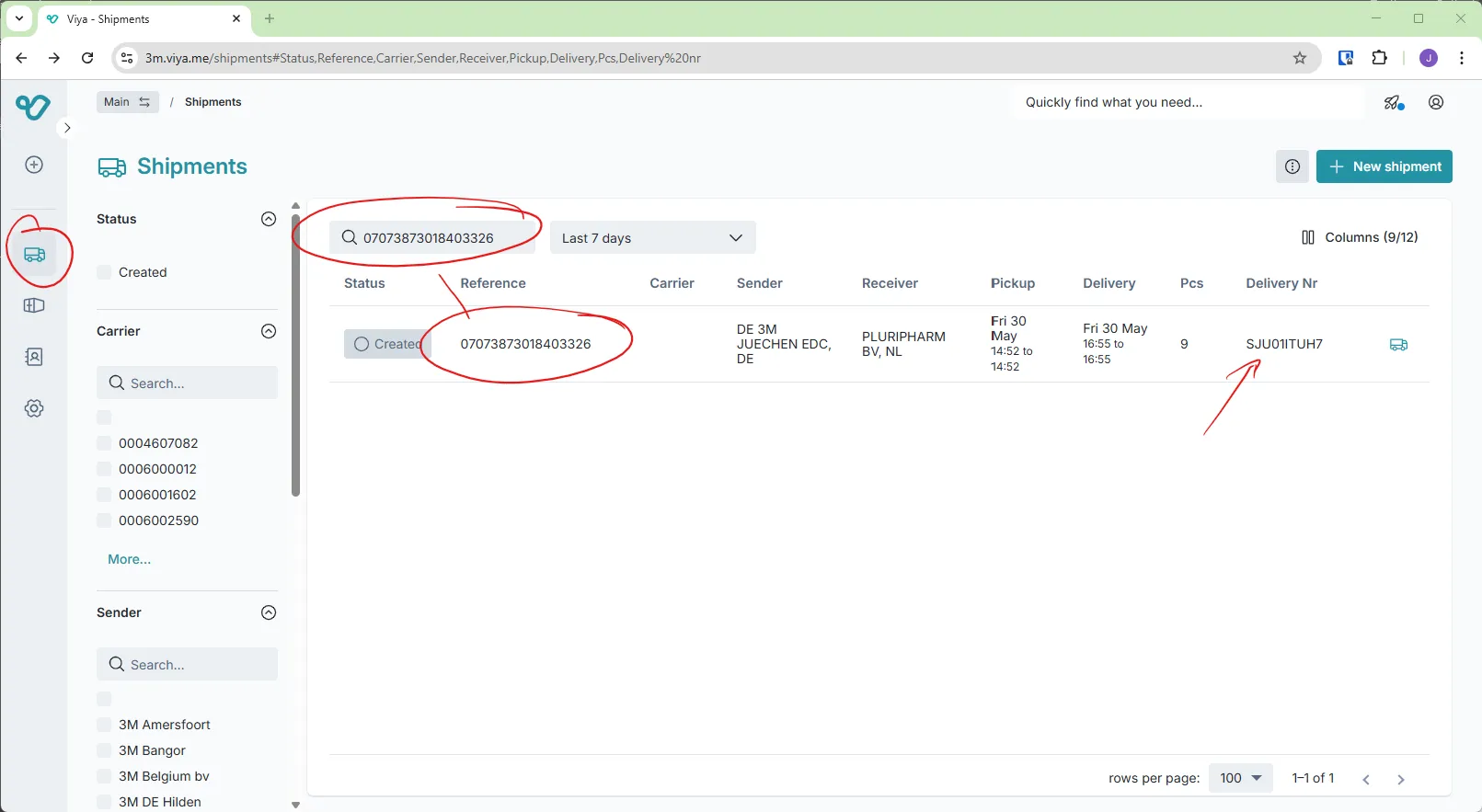The width and height of the screenshot is (1482, 812).
Task: Click the truck icon in shipment row
Action: coord(1397,345)
